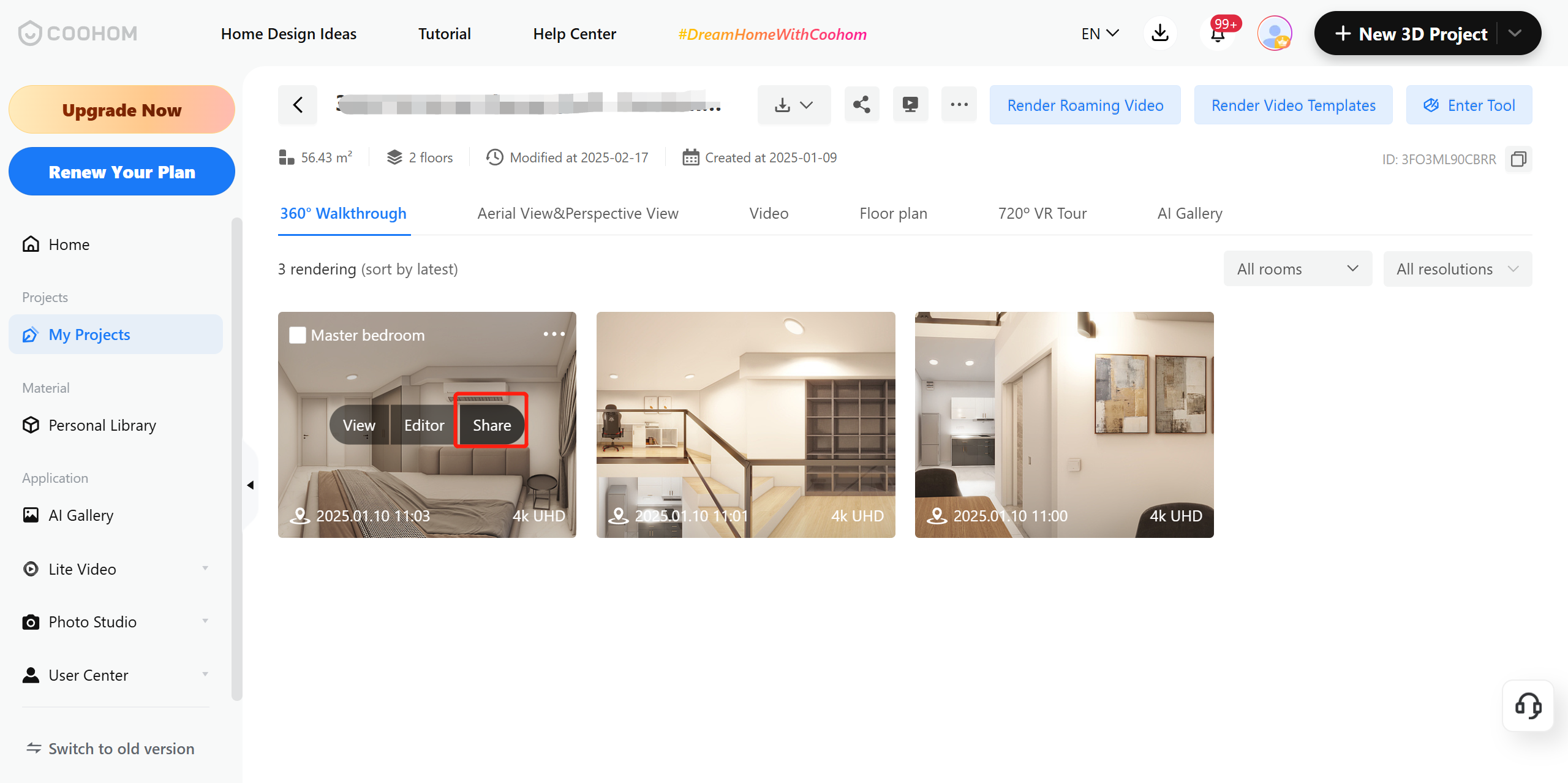This screenshot has width=1568, height=783.
Task: Collapse the left sidebar panel arrow
Action: click(251, 485)
